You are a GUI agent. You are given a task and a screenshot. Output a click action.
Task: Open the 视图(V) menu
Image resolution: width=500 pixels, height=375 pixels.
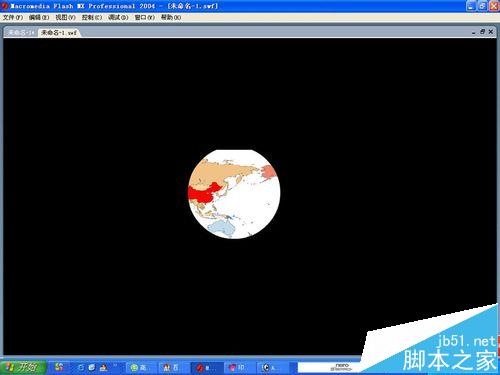[x=65, y=17]
